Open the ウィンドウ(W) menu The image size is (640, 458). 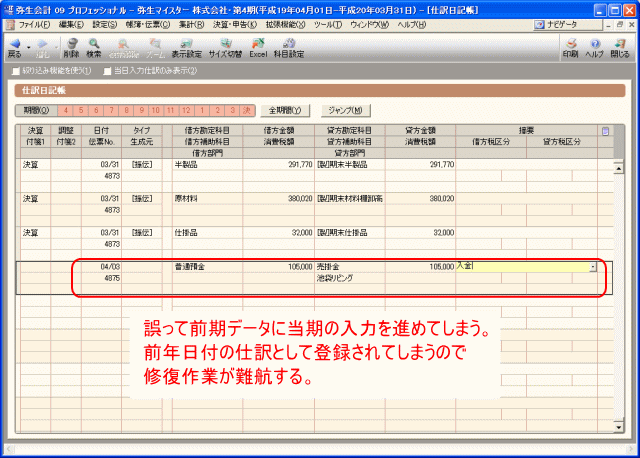(x=369, y=25)
